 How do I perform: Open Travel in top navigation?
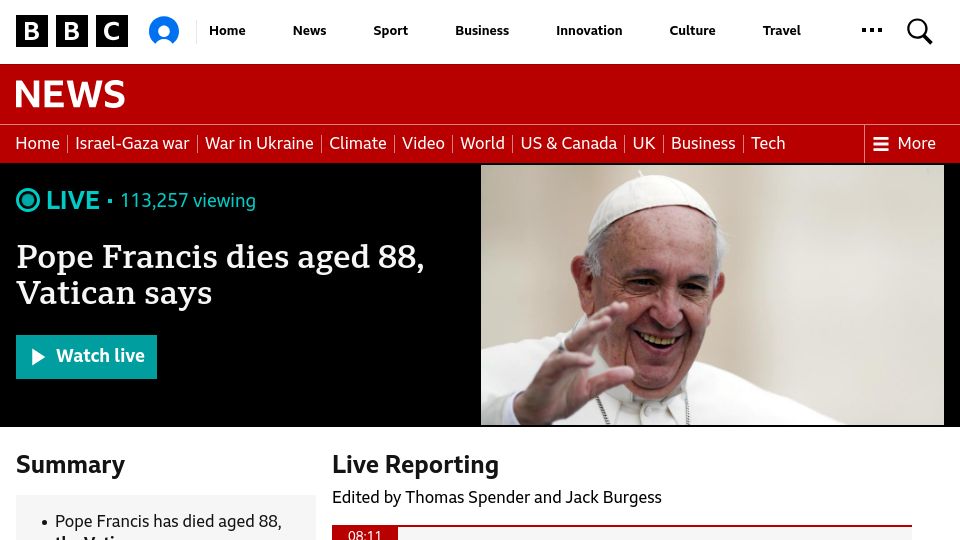(782, 31)
